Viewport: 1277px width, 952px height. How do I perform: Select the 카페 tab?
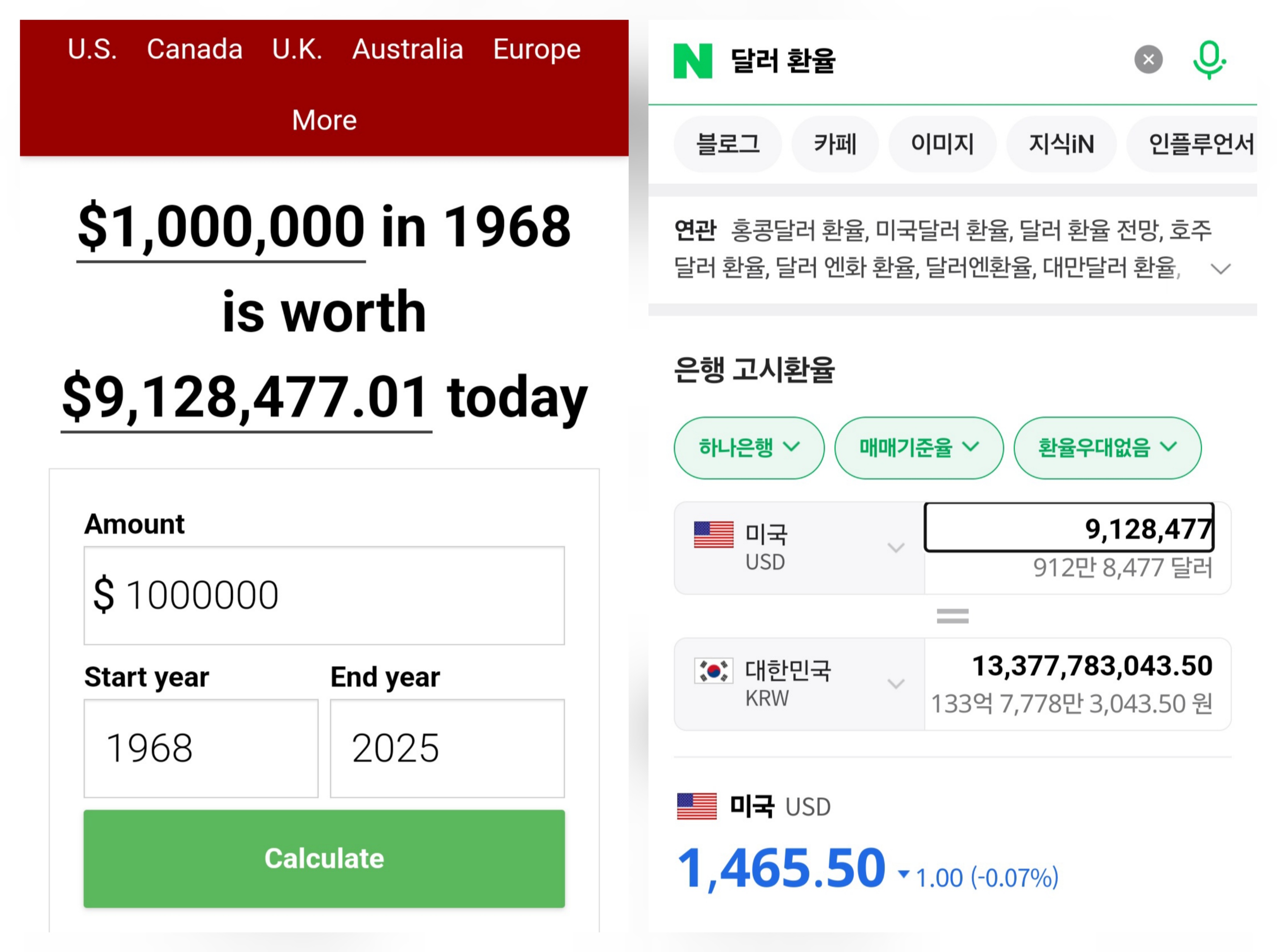coord(834,144)
